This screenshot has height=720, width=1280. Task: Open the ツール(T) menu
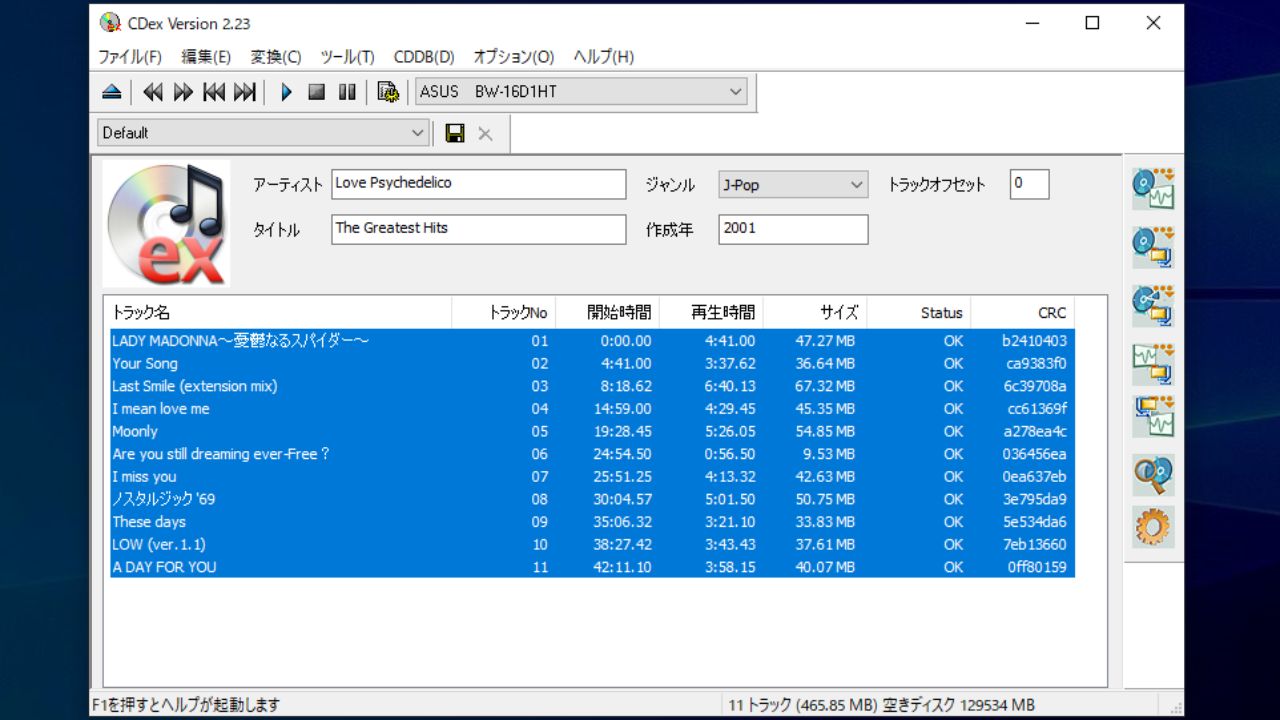click(347, 57)
